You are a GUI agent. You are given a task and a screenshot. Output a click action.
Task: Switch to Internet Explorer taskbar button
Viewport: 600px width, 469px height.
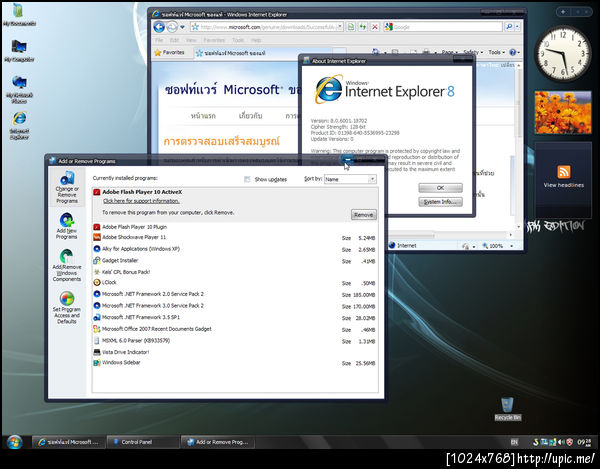(x=68, y=442)
